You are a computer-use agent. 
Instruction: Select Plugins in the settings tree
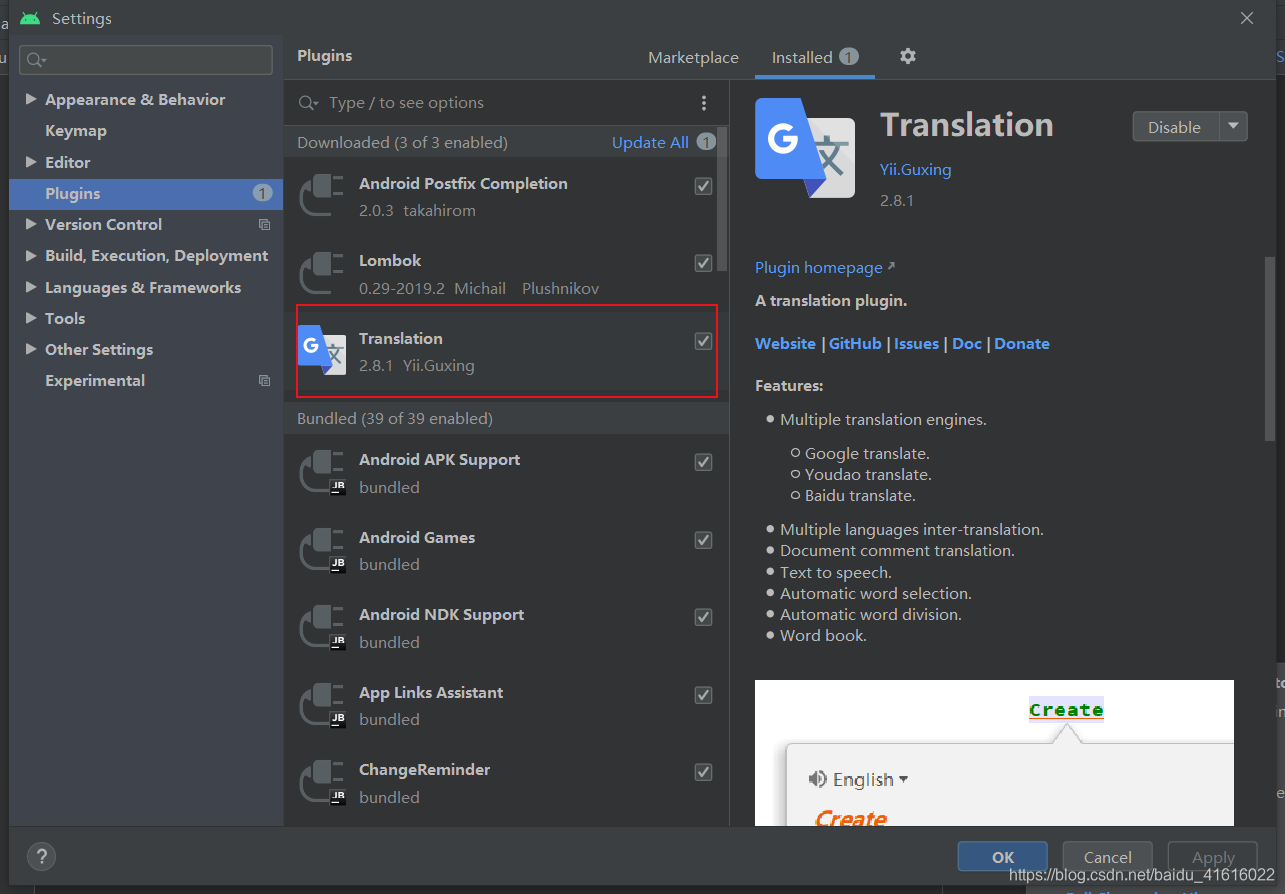tap(146, 193)
